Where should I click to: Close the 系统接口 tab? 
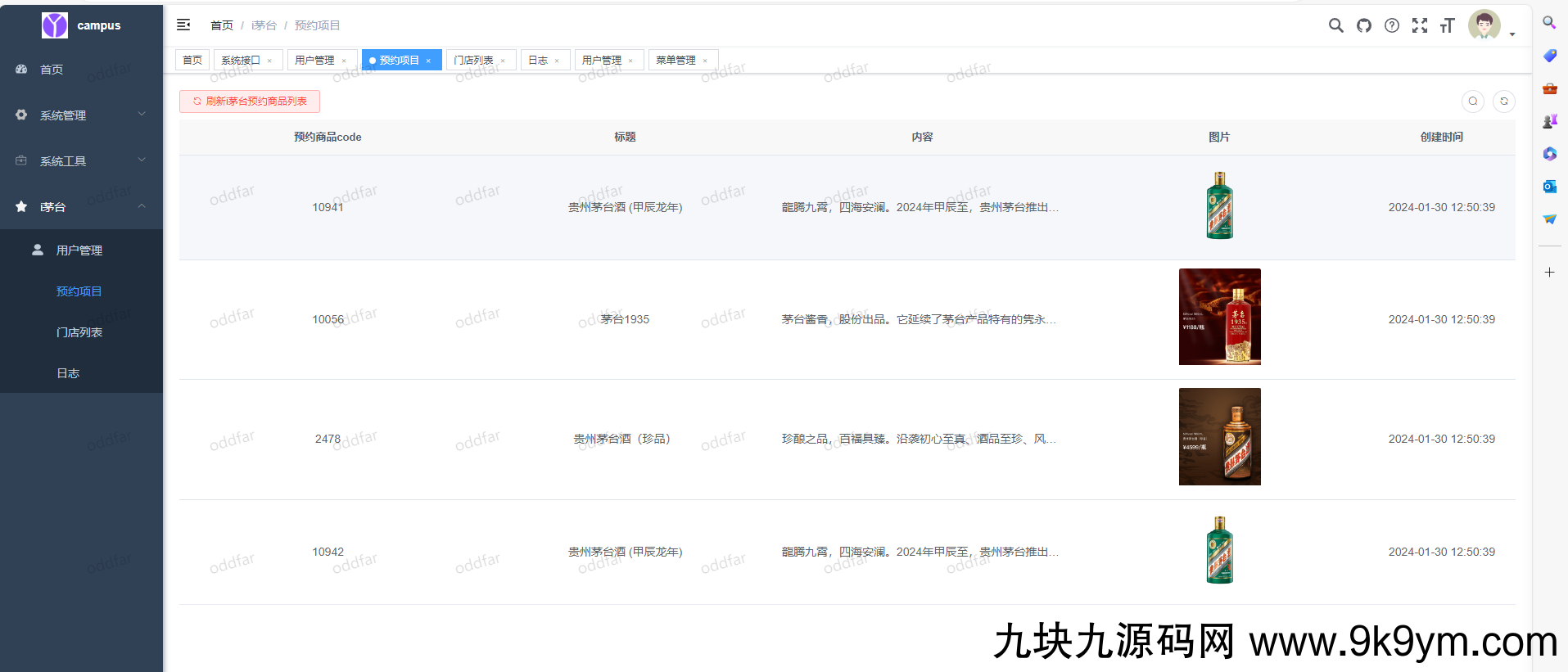click(269, 61)
